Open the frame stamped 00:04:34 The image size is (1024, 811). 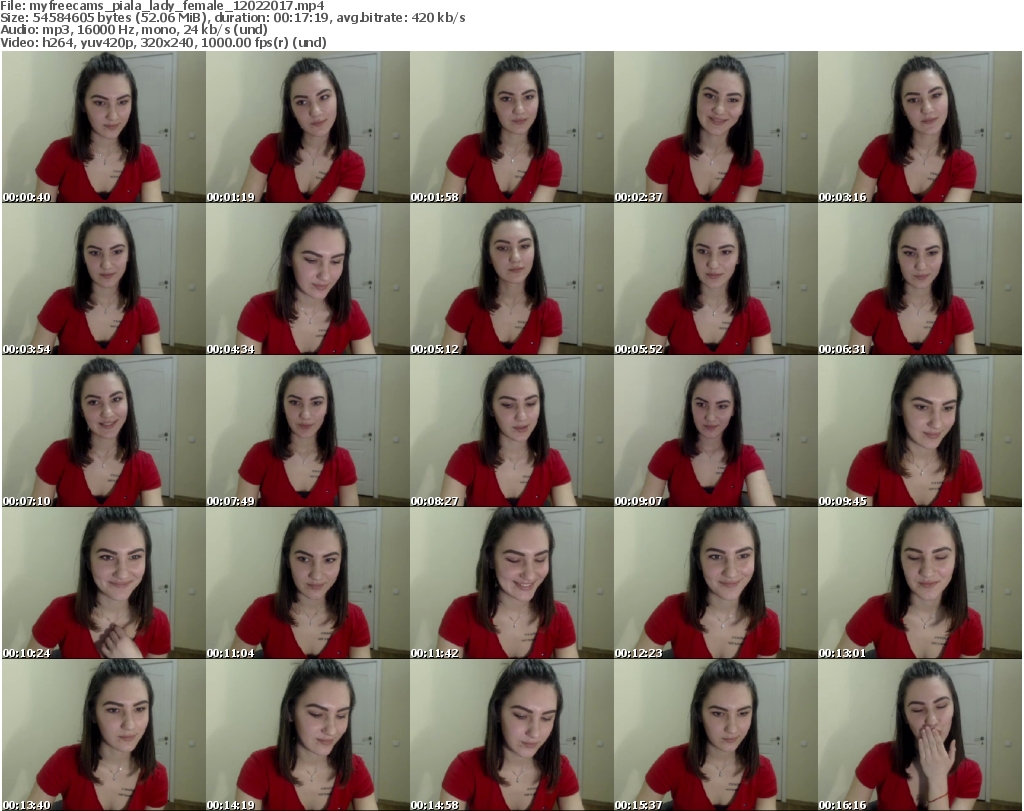(308, 279)
